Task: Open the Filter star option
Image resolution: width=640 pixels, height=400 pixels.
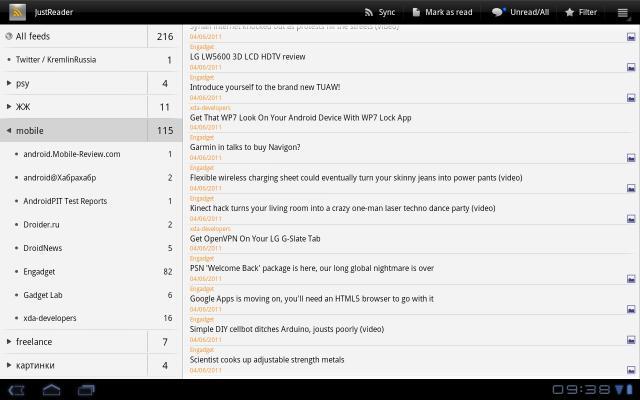Action: tap(581, 12)
